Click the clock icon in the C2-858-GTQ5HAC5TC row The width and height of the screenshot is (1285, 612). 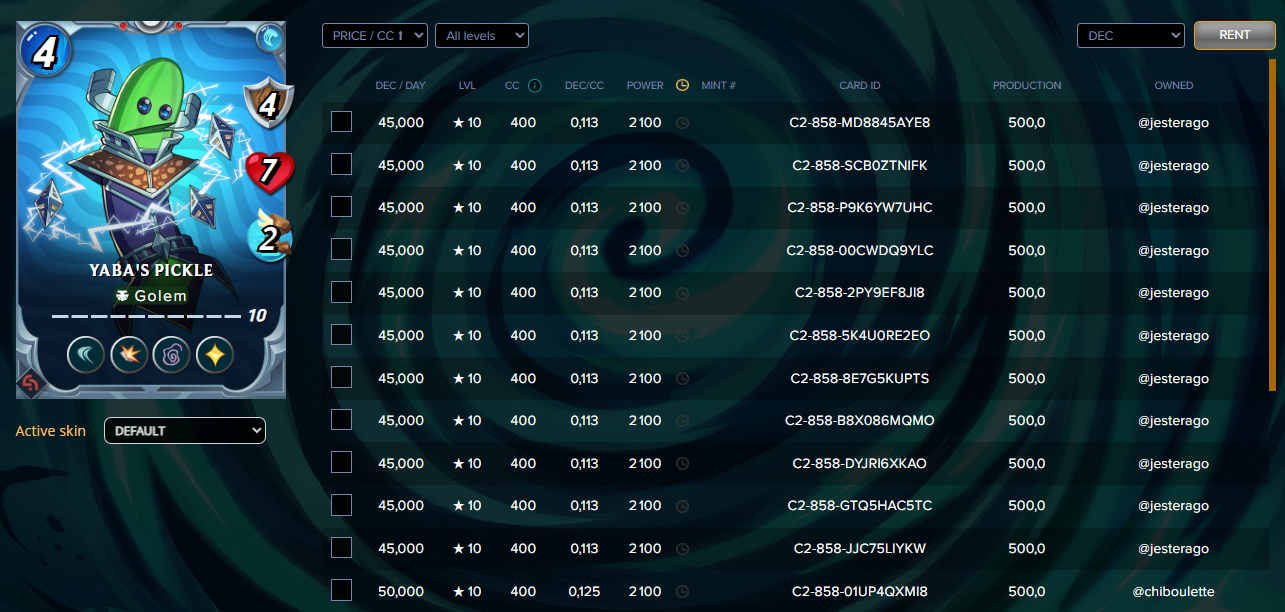pyautogui.click(x=682, y=506)
